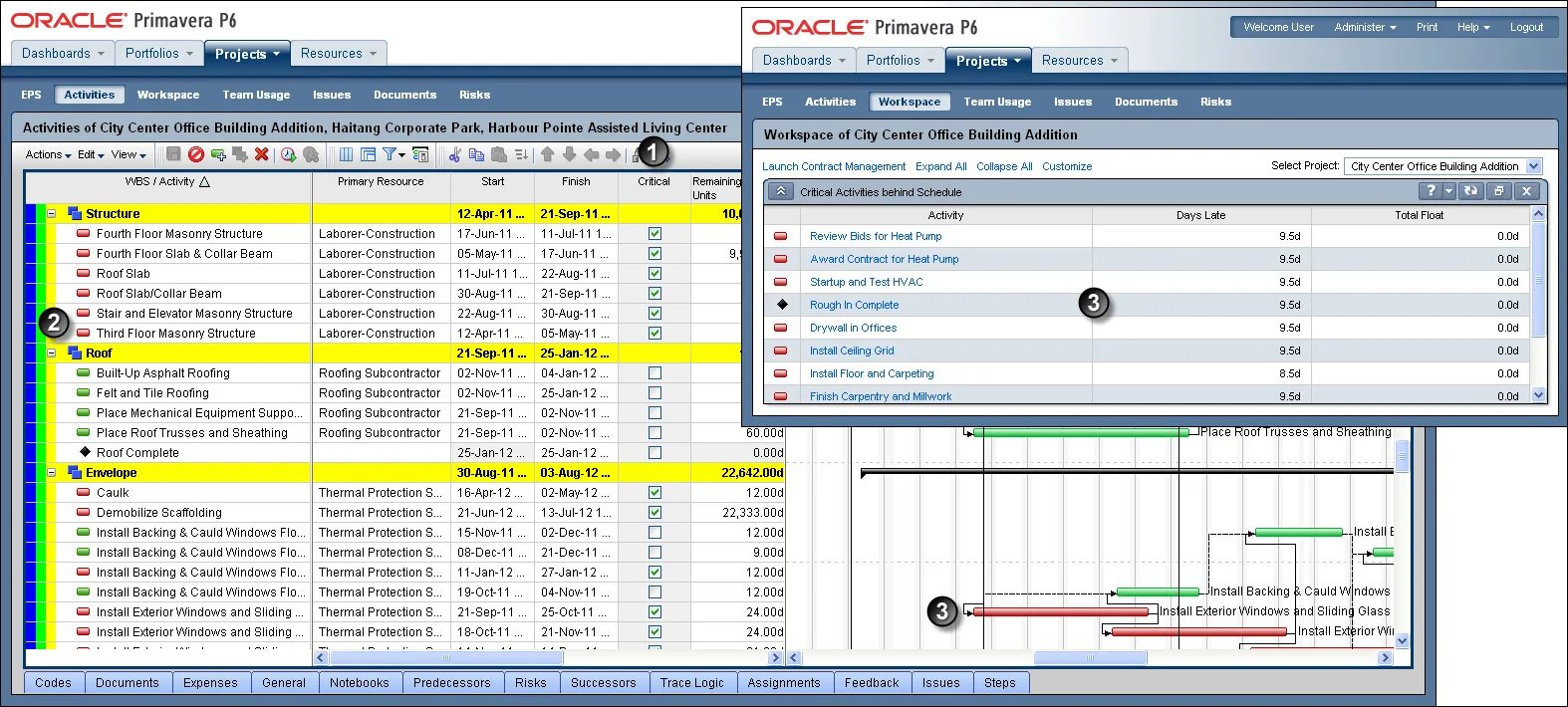The width and height of the screenshot is (1568, 707).
Task: Click the Copy icon in toolbar
Action: [x=476, y=154]
